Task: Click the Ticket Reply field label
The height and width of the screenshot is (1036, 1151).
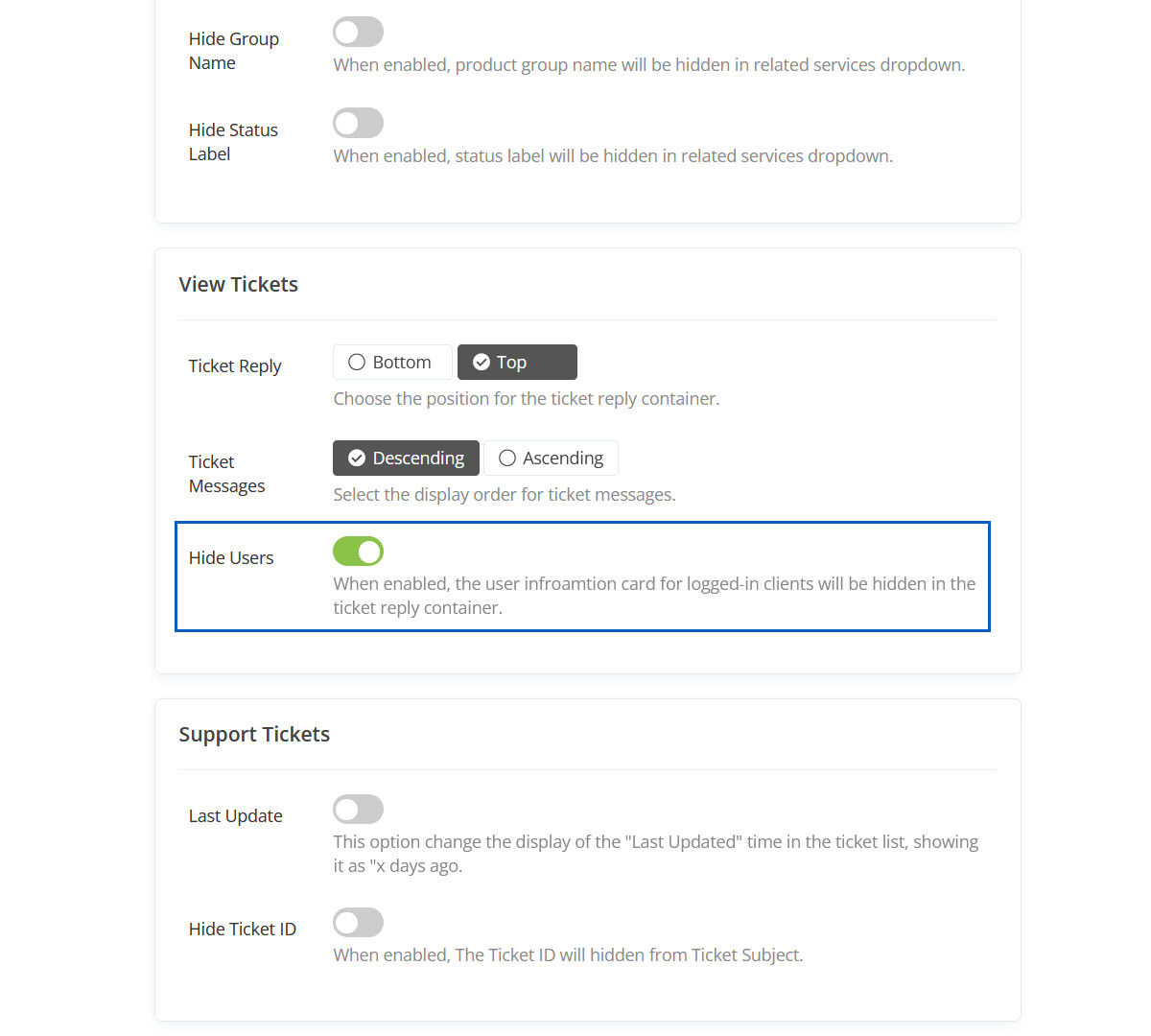Action: click(x=235, y=366)
